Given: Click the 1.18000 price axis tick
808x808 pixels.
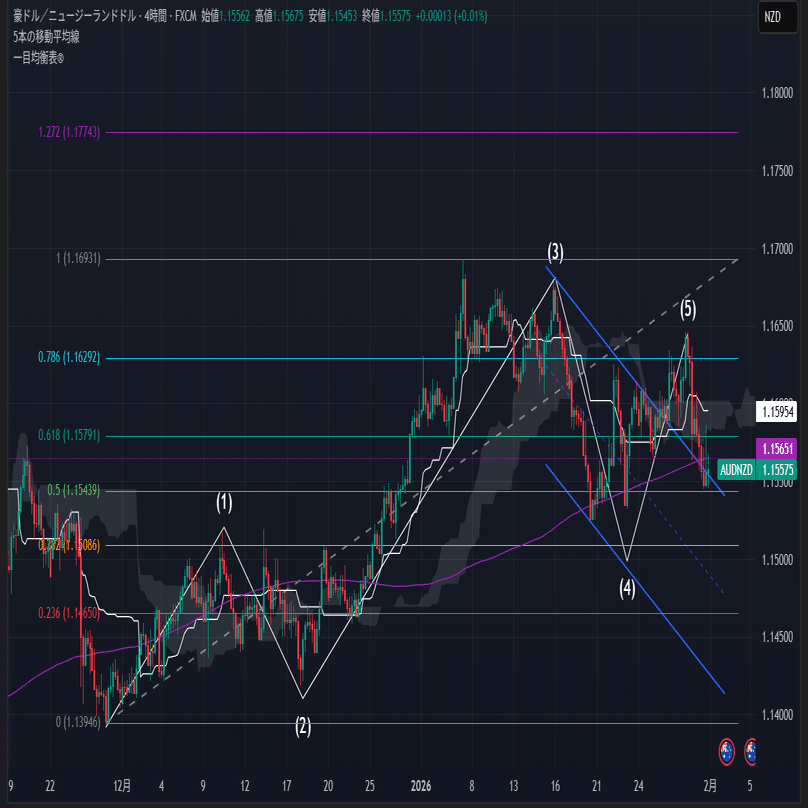Looking at the screenshot, I should tap(777, 93).
